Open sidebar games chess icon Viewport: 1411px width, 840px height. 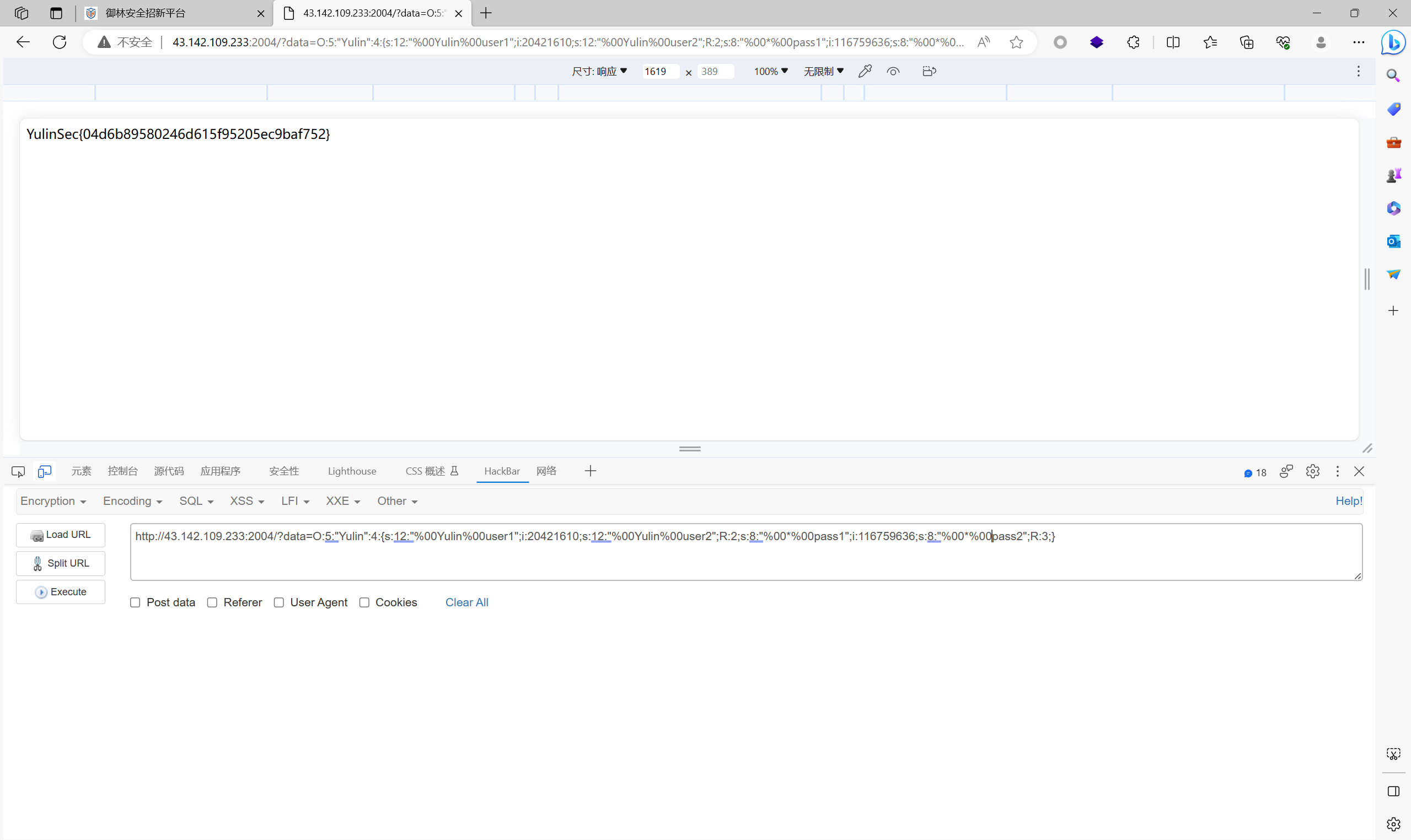[x=1393, y=175]
